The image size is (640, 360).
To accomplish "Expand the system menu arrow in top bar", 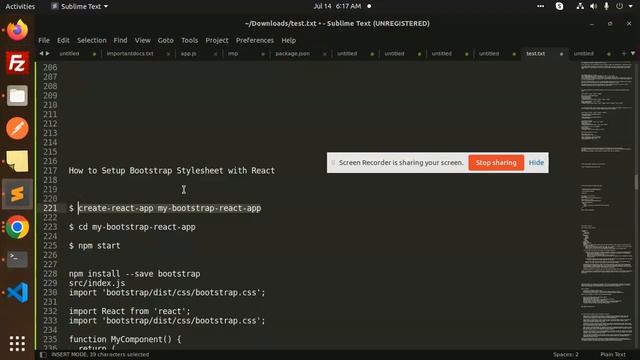I will click(x=631, y=6).
